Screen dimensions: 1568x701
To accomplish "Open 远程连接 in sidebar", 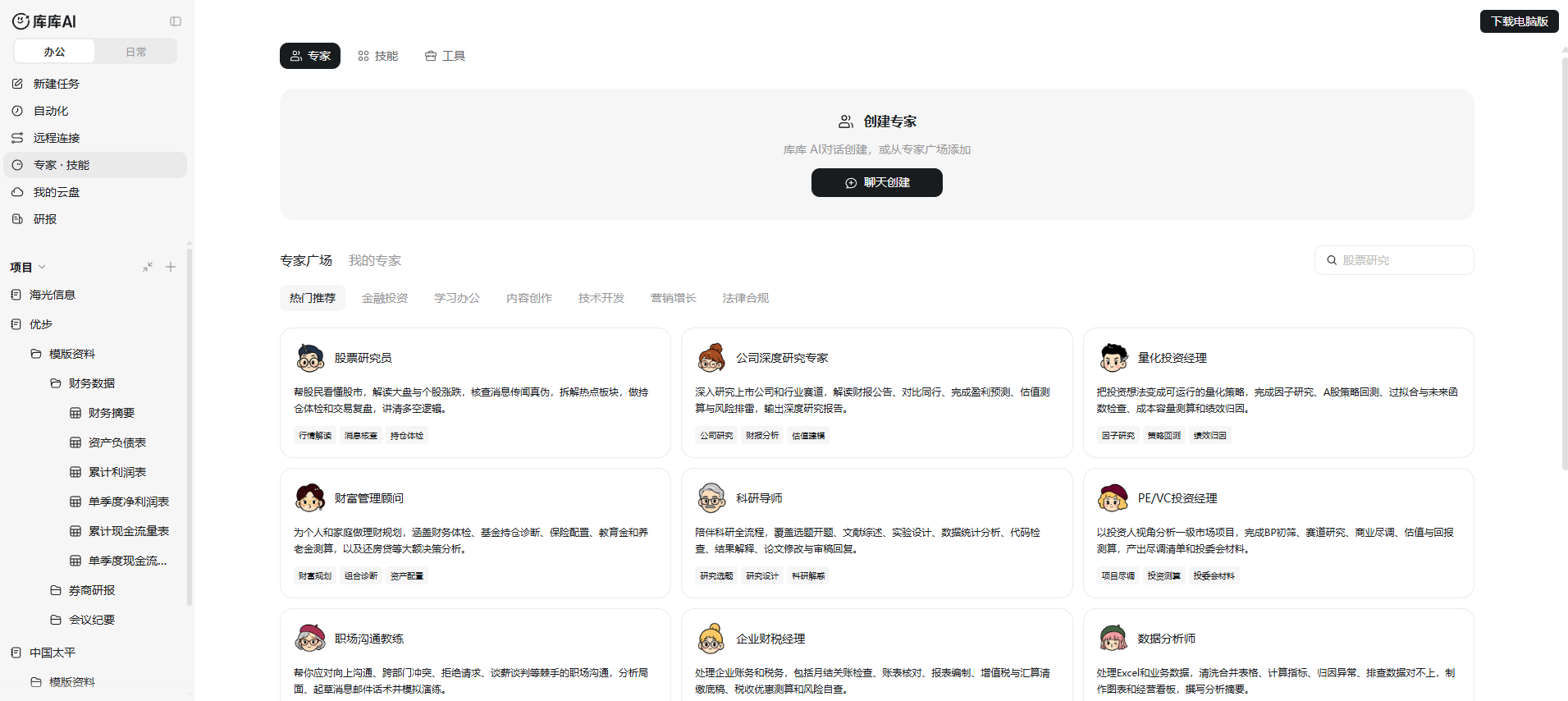I will 95,138.
